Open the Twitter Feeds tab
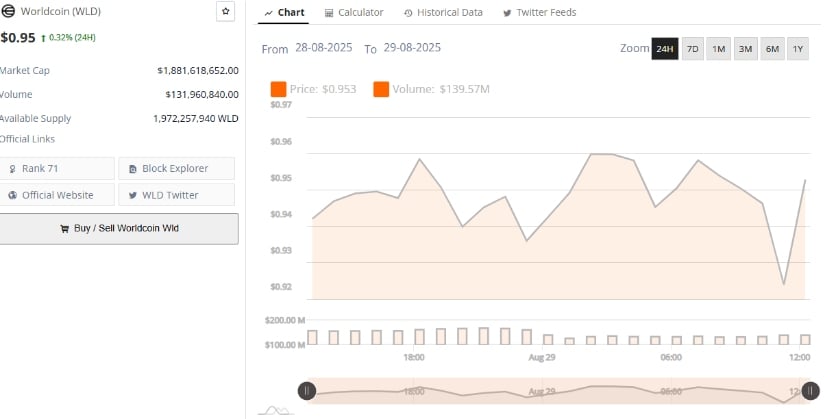This screenshot has height=419, width=825. [x=540, y=12]
